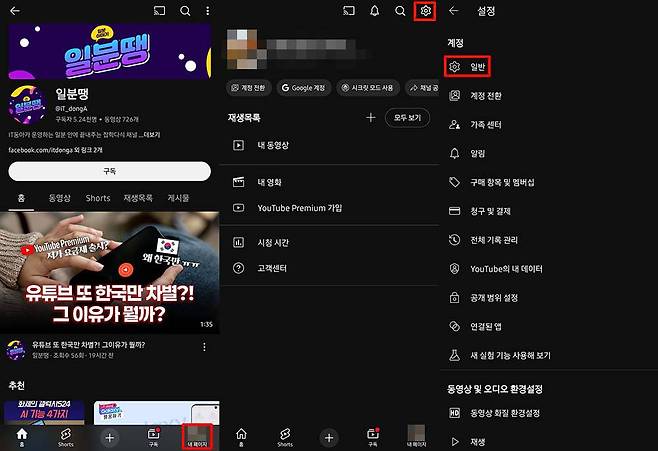
Task: Add a new playlist with the plus icon
Action: [371, 118]
